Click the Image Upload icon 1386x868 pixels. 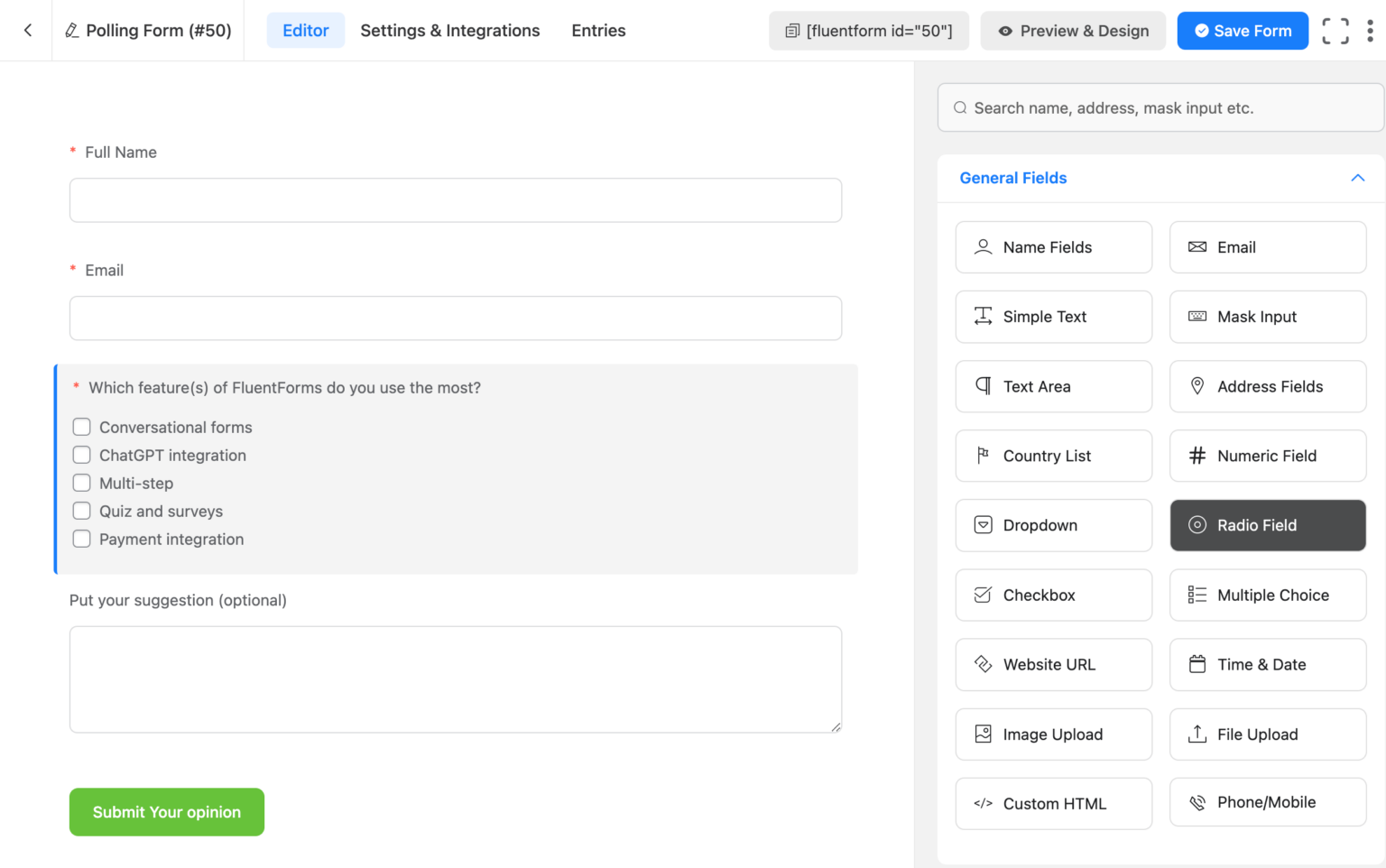click(982, 734)
